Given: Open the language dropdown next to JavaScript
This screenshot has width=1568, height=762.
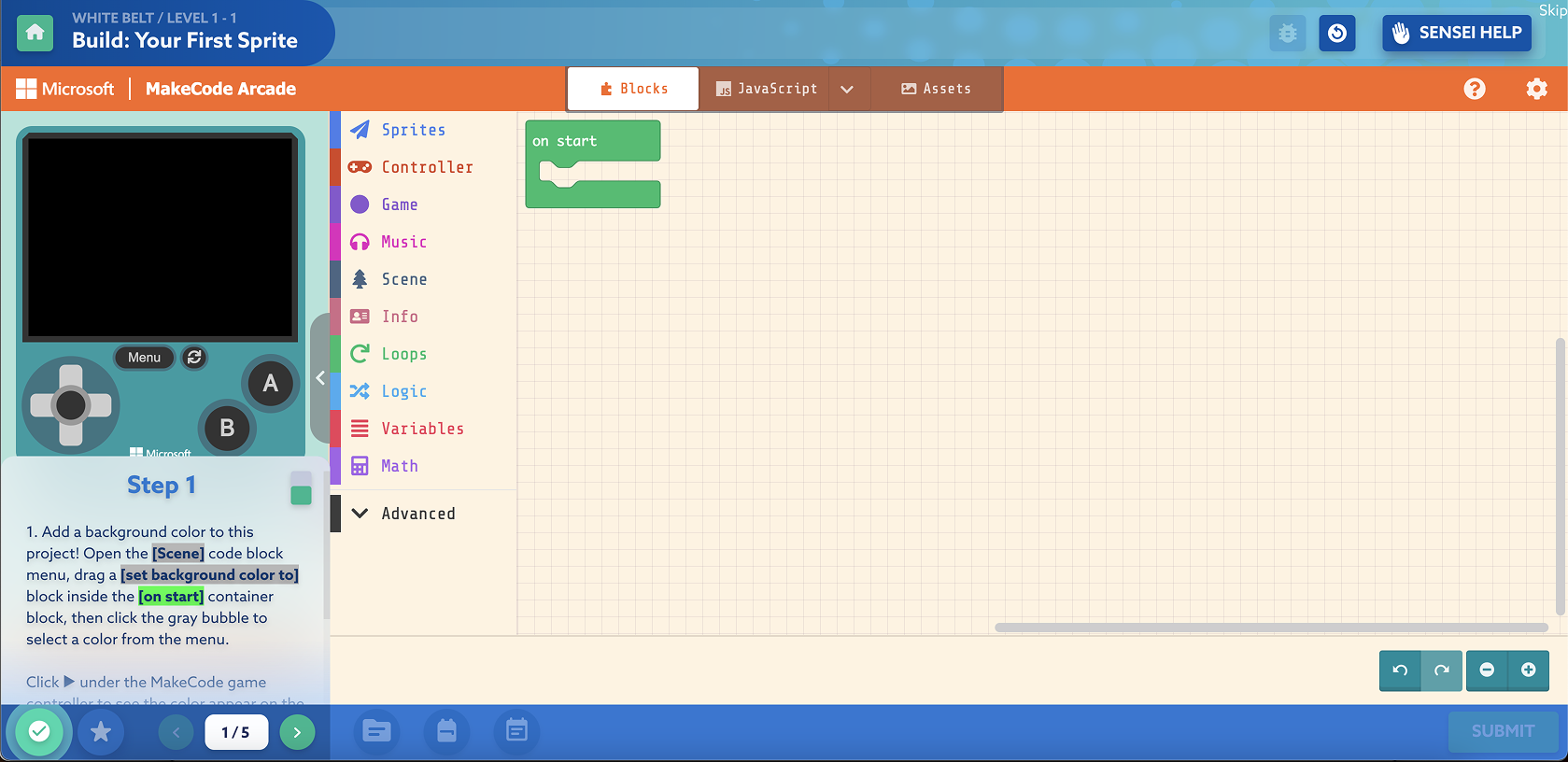Looking at the screenshot, I should (847, 89).
